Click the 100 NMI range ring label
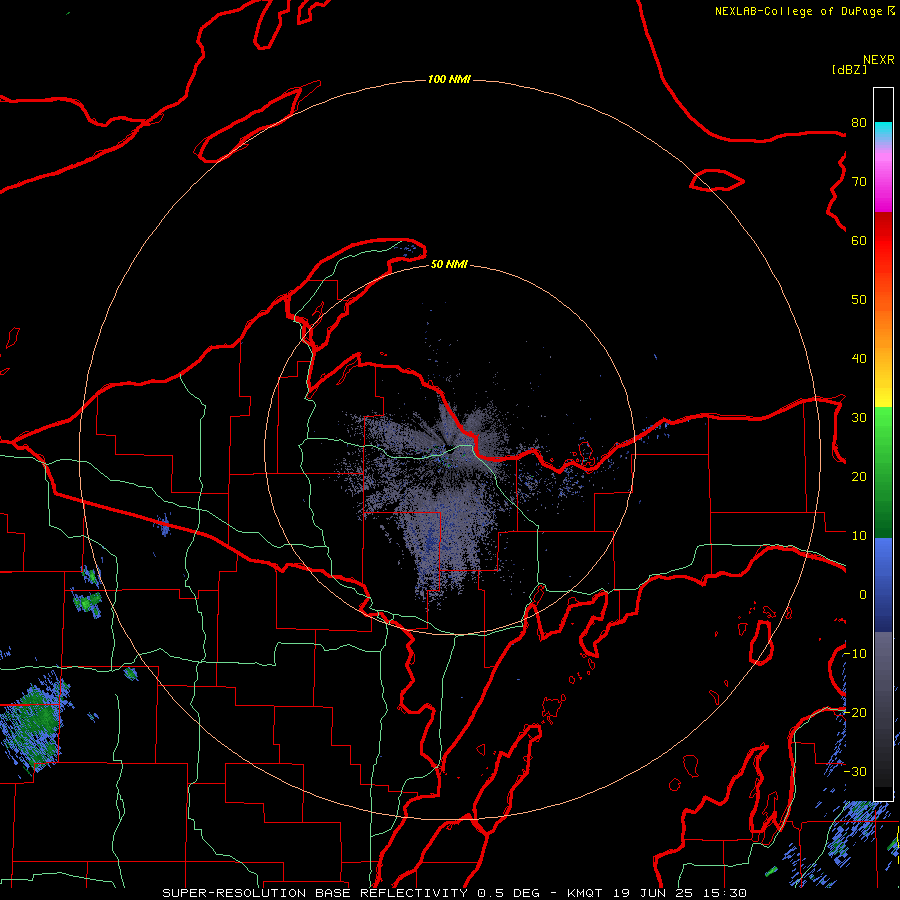The image size is (900, 900). tap(449, 79)
